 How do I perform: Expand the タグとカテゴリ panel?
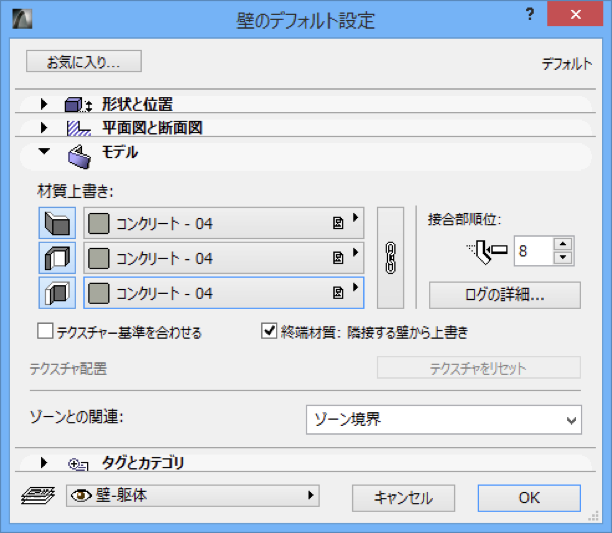(x=44, y=463)
